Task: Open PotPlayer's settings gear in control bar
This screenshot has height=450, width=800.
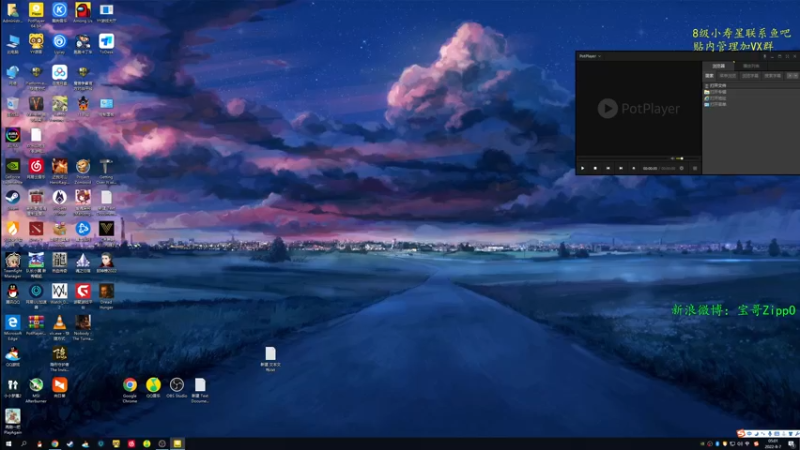Action: pyautogui.click(x=682, y=168)
